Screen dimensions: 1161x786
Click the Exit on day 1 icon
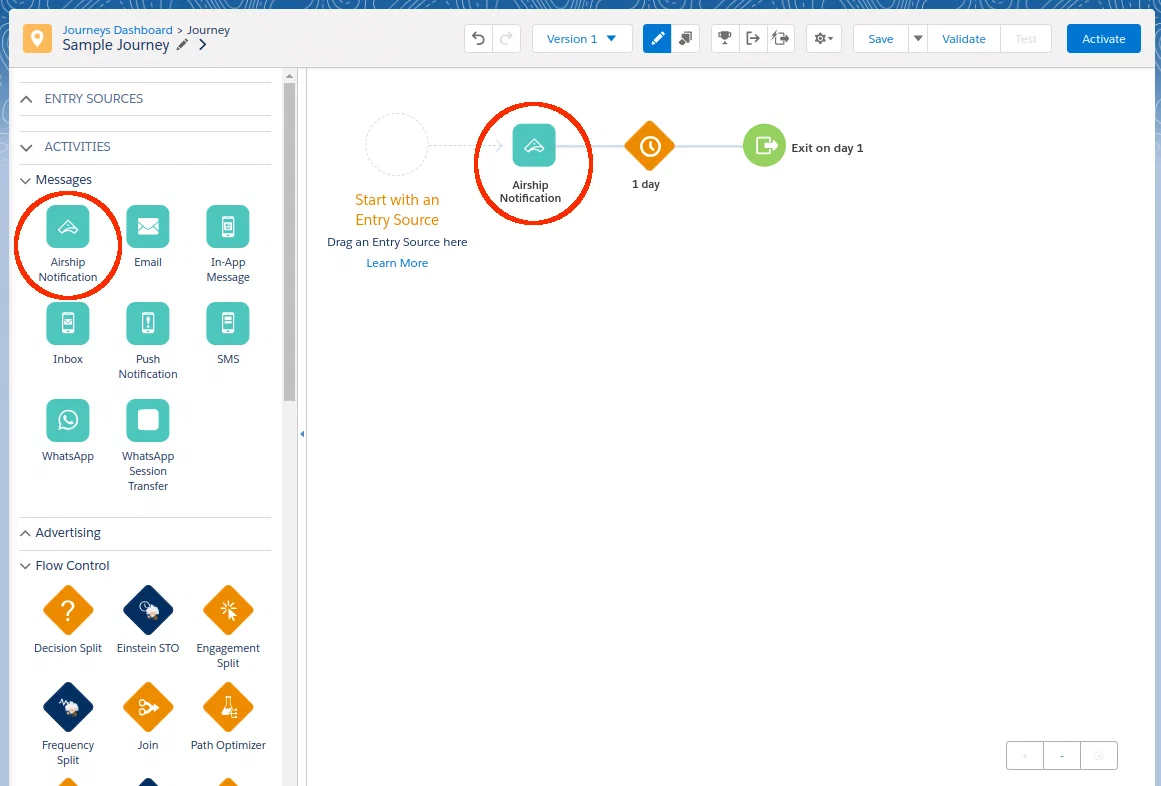point(764,146)
